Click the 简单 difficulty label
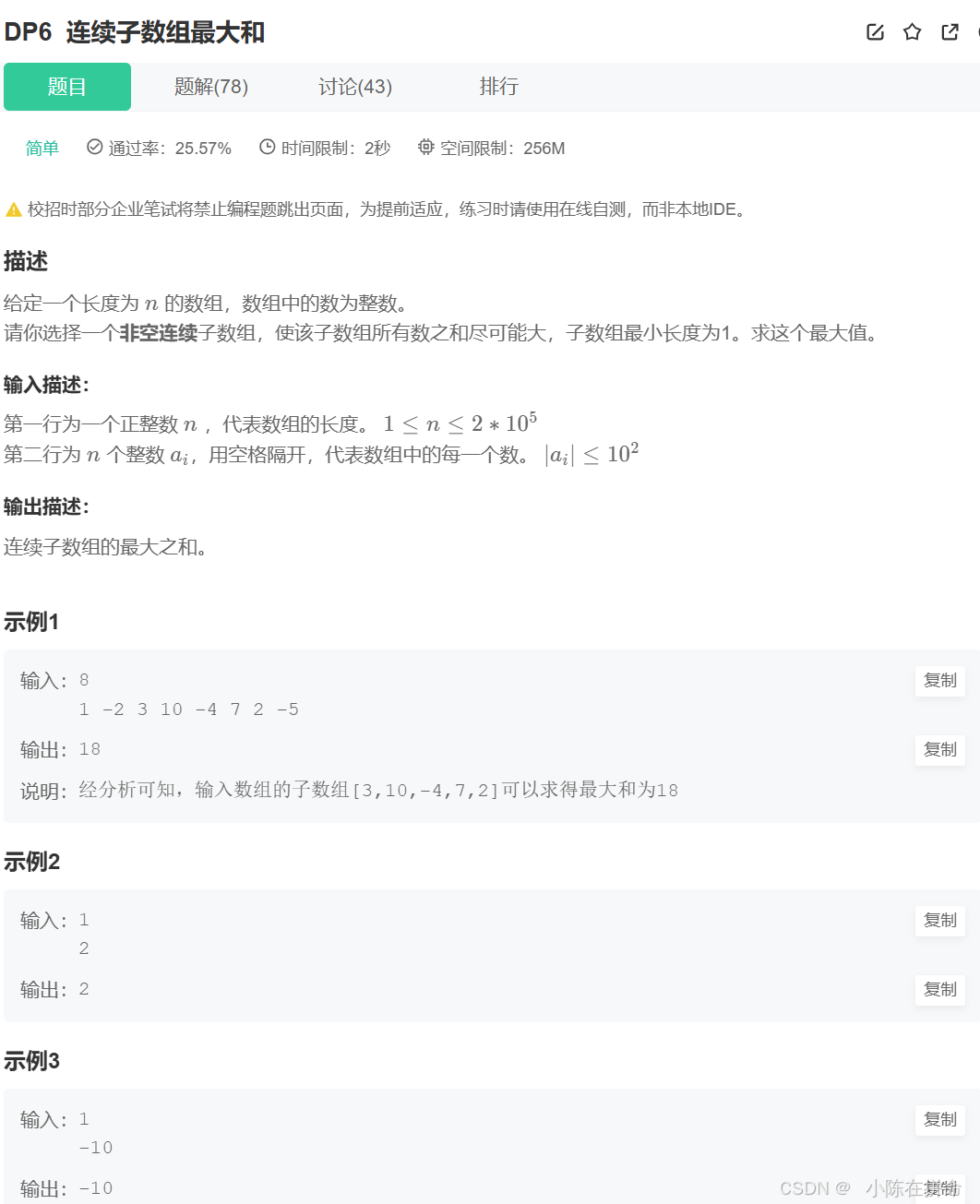Viewport: 980px width, 1204px height. (x=42, y=148)
